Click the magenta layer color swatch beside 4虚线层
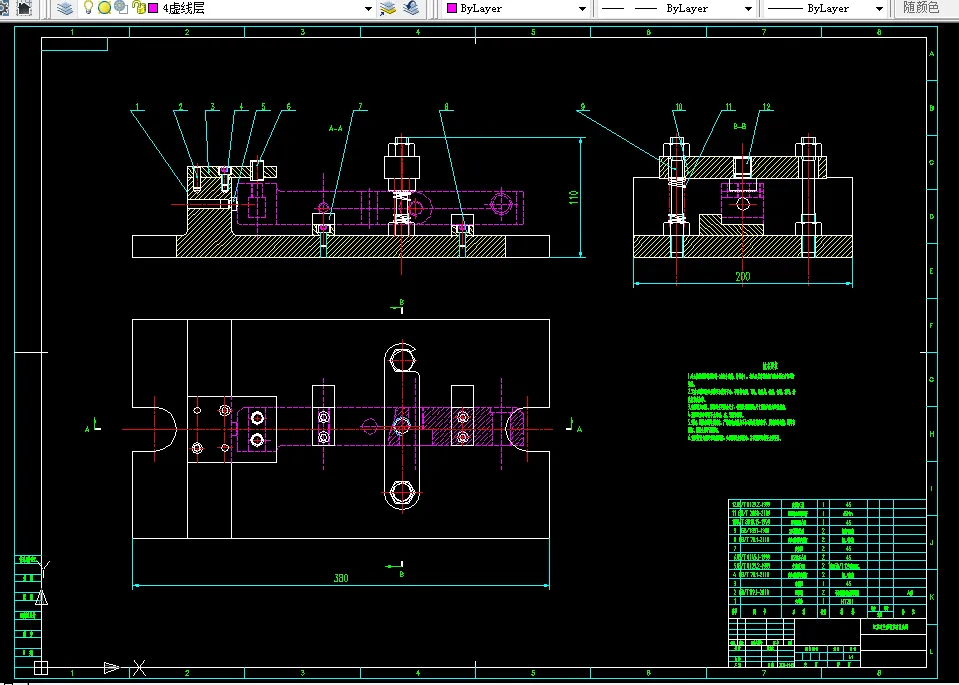This screenshot has height=685, width=959. (153, 9)
